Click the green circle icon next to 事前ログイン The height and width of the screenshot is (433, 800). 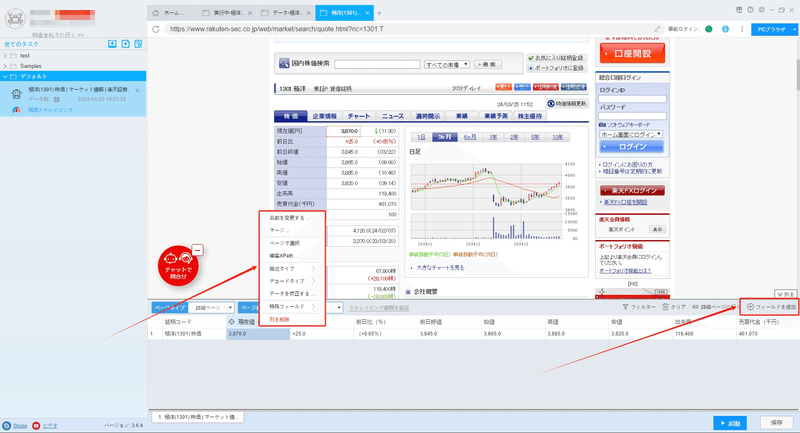(709, 29)
